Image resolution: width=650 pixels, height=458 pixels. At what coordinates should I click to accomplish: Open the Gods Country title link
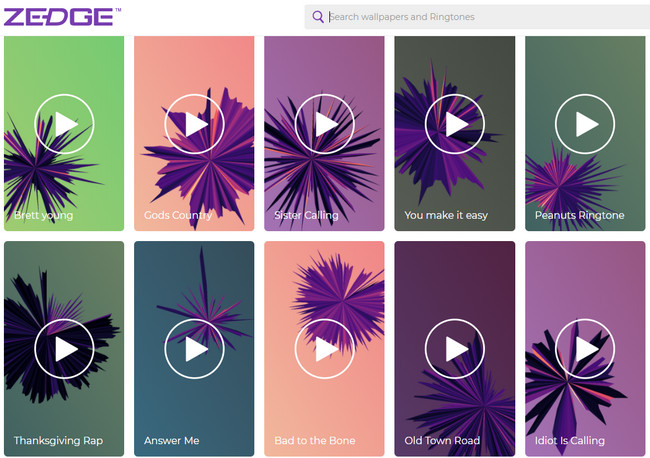pyautogui.click(x=177, y=215)
